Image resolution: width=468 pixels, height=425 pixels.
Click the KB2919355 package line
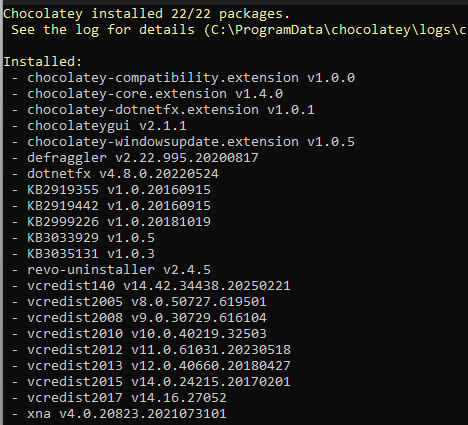[111, 190]
